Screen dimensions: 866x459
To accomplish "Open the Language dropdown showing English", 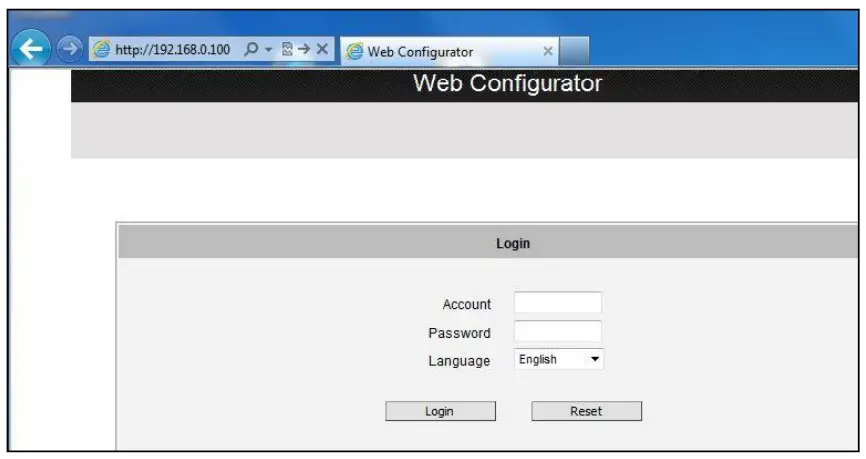I will (559, 359).
